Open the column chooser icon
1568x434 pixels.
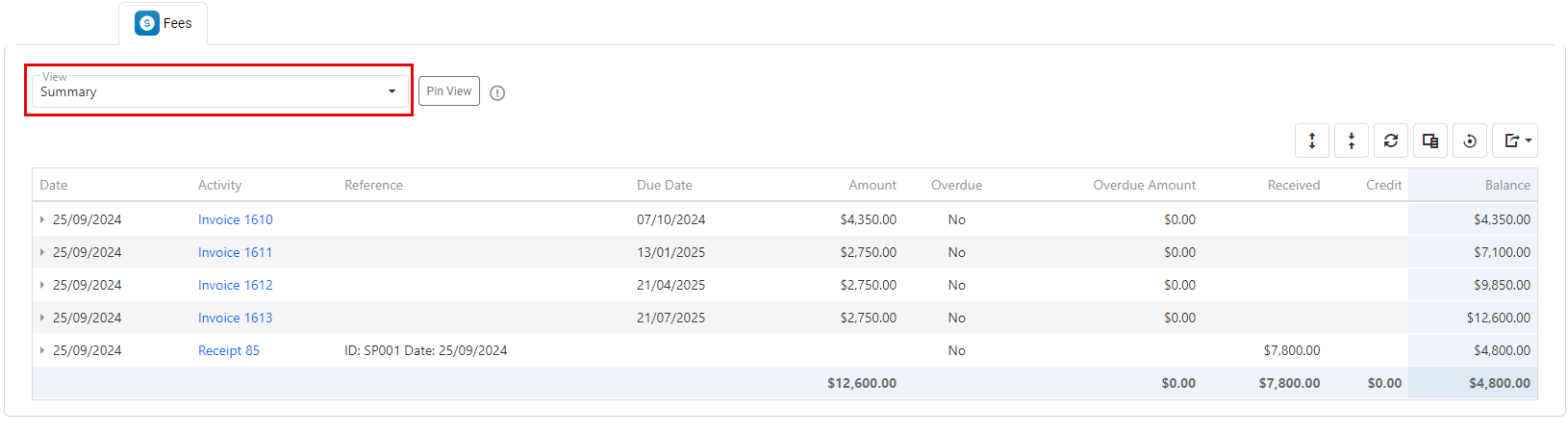click(x=1430, y=141)
